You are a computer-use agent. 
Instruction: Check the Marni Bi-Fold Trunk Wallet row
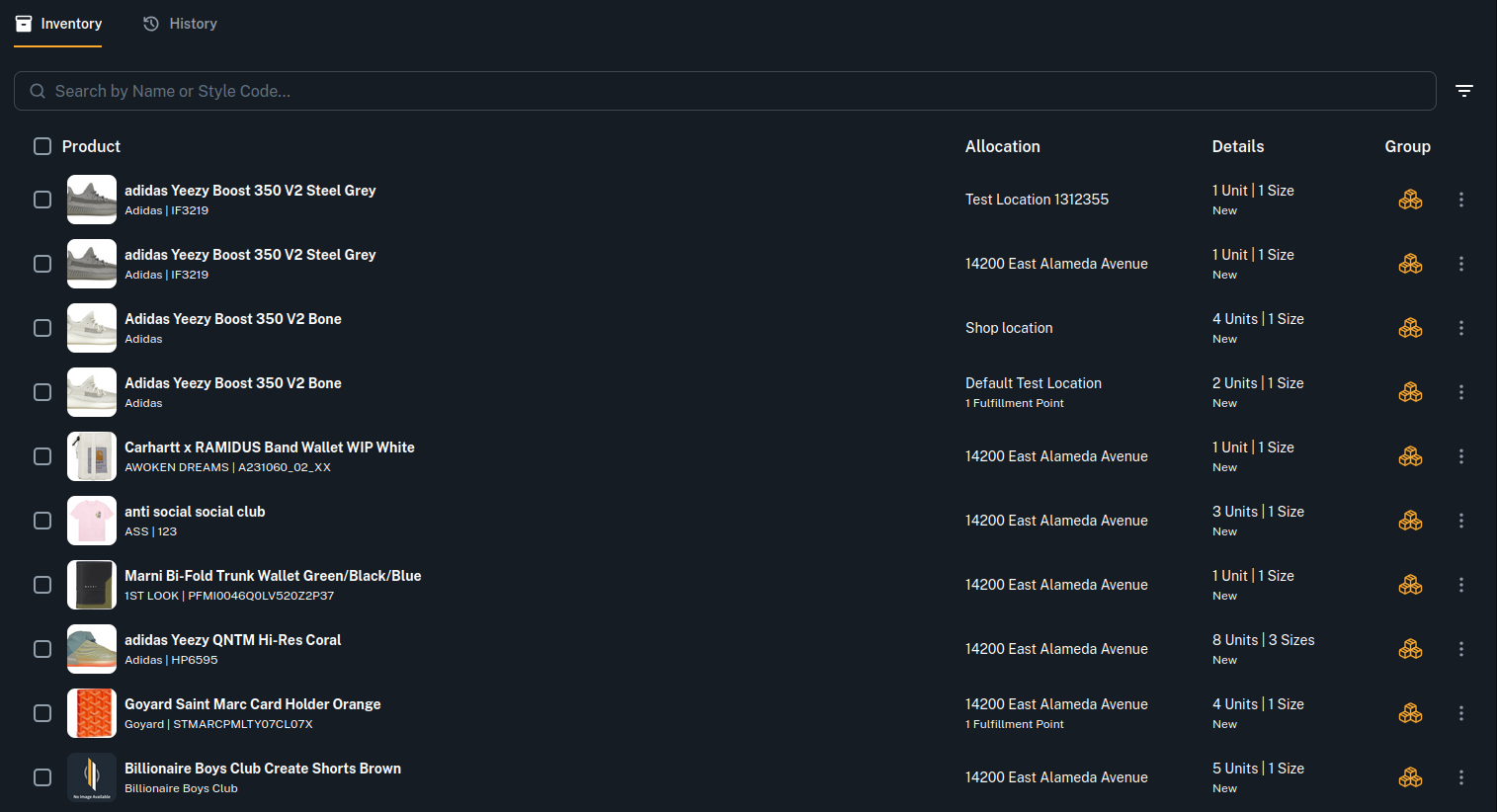(42, 585)
